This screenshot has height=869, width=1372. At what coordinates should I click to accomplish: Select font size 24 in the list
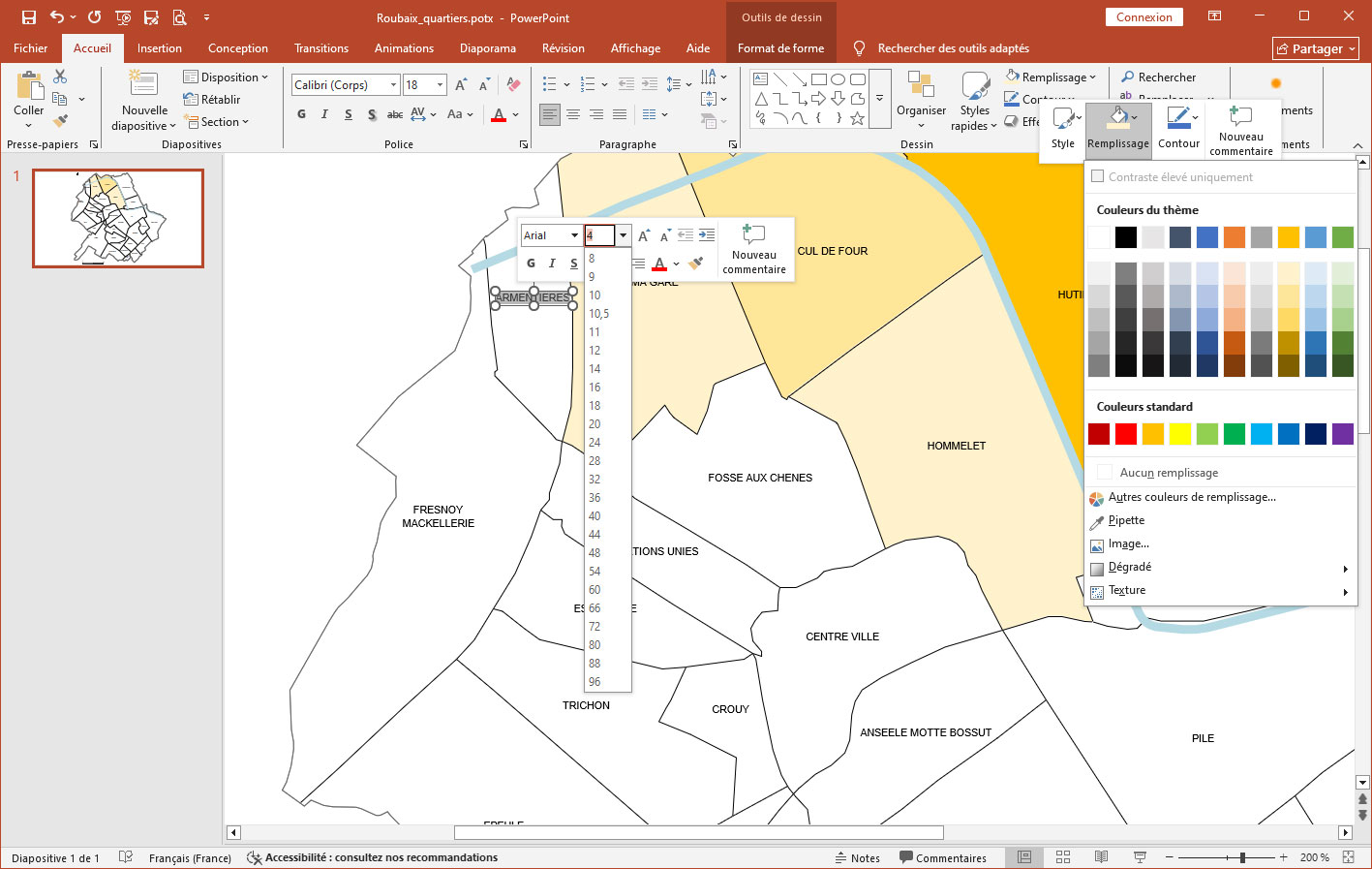pos(595,443)
